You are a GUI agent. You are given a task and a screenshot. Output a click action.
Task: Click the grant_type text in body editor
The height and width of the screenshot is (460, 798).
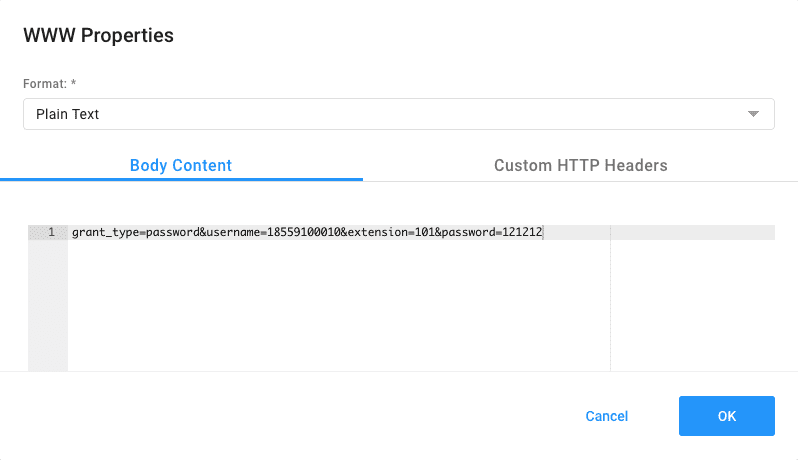coord(105,232)
